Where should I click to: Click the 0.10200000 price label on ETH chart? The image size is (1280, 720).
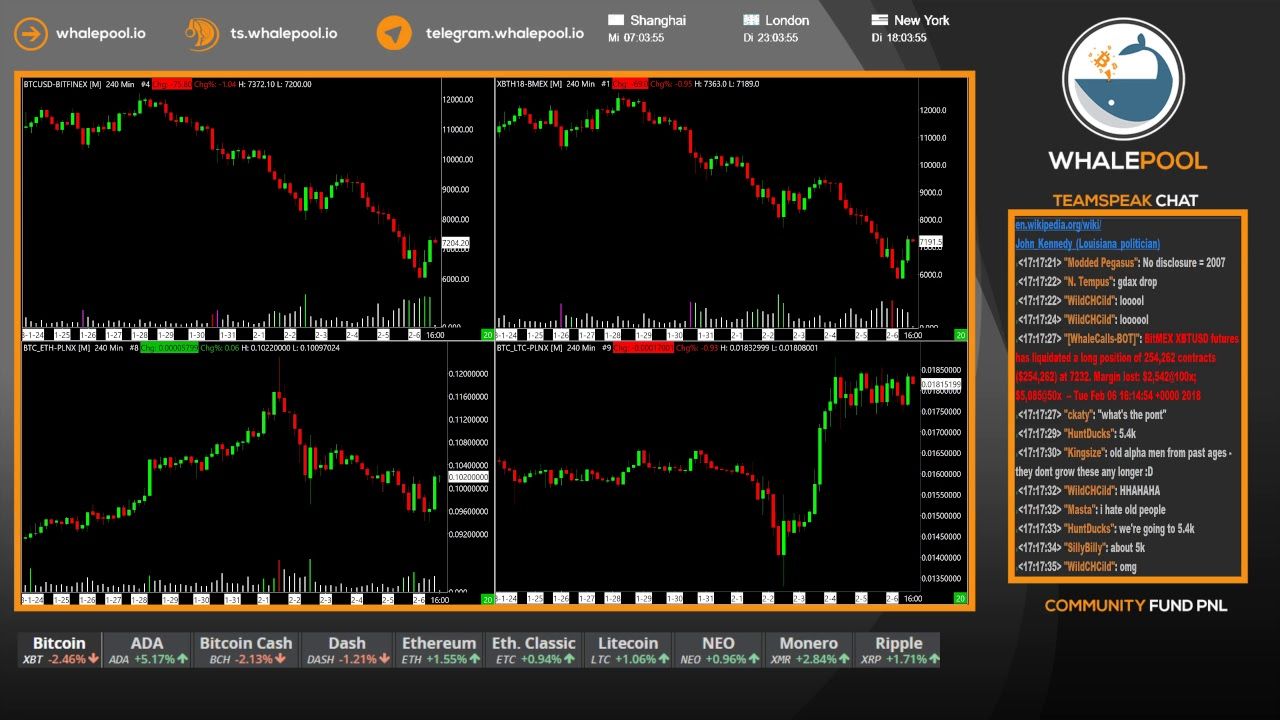click(x=468, y=478)
